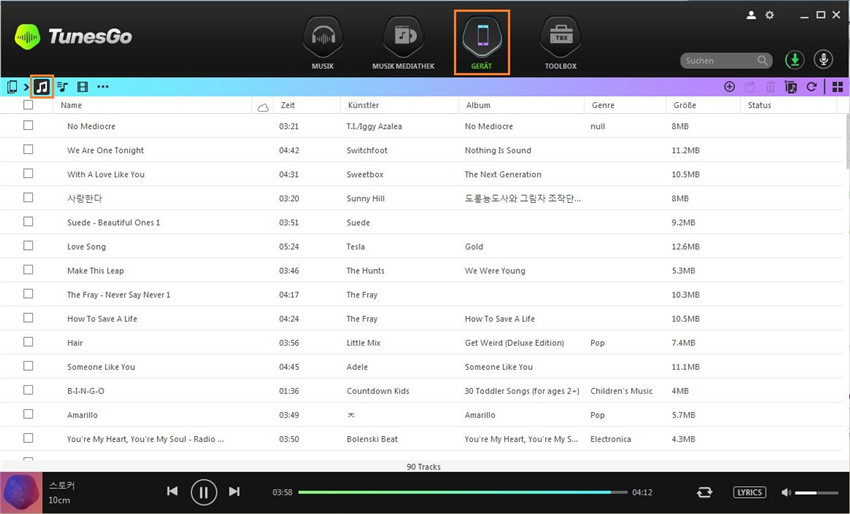Switch to the MUSIK MEDIATHEK tab
850x514 pixels.
(x=403, y=43)
